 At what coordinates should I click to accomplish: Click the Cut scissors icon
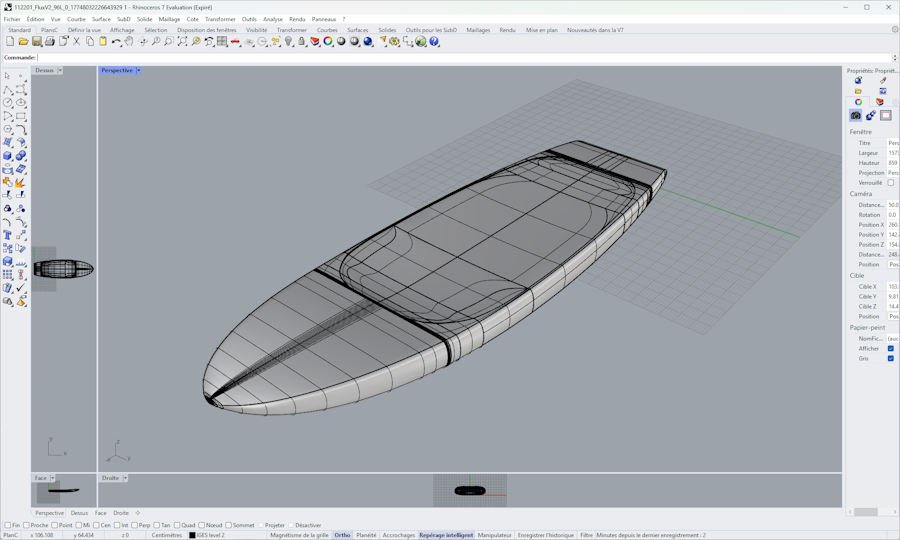(x=76, y=42)
